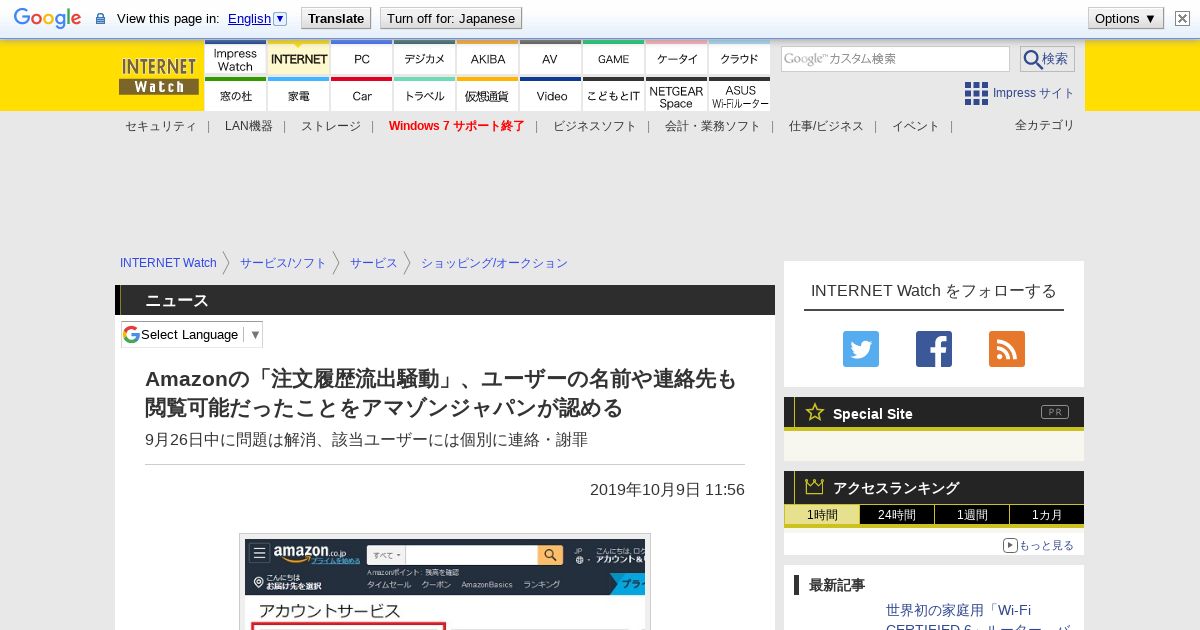Click ショッピング/オークション breadcrumb
1200x630 pixels.
tap(494, 263)
